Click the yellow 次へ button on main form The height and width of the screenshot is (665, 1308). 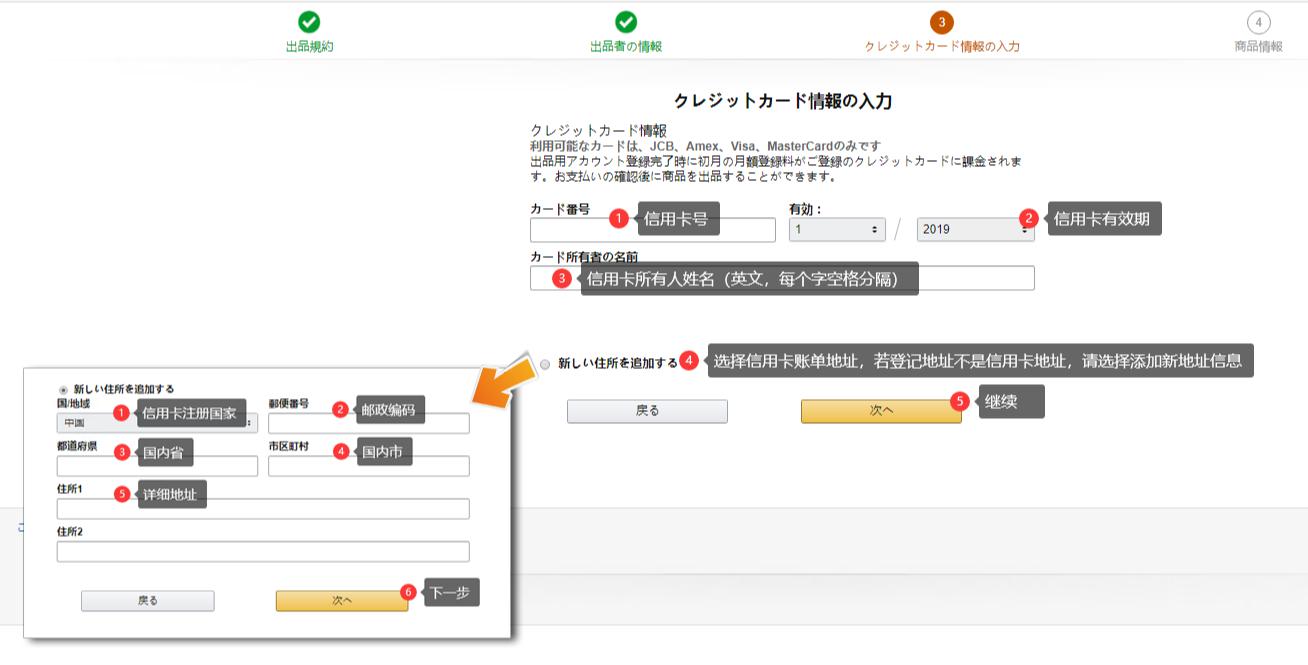(881, 411)
